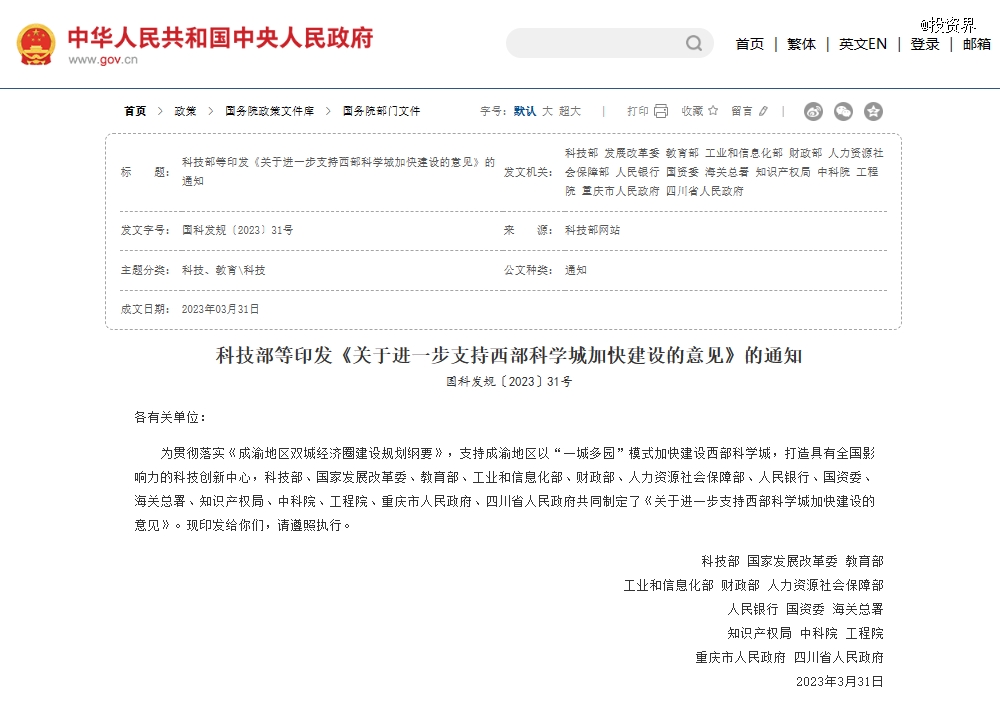Share to QQ Zone star icon

tap(873, 111)
